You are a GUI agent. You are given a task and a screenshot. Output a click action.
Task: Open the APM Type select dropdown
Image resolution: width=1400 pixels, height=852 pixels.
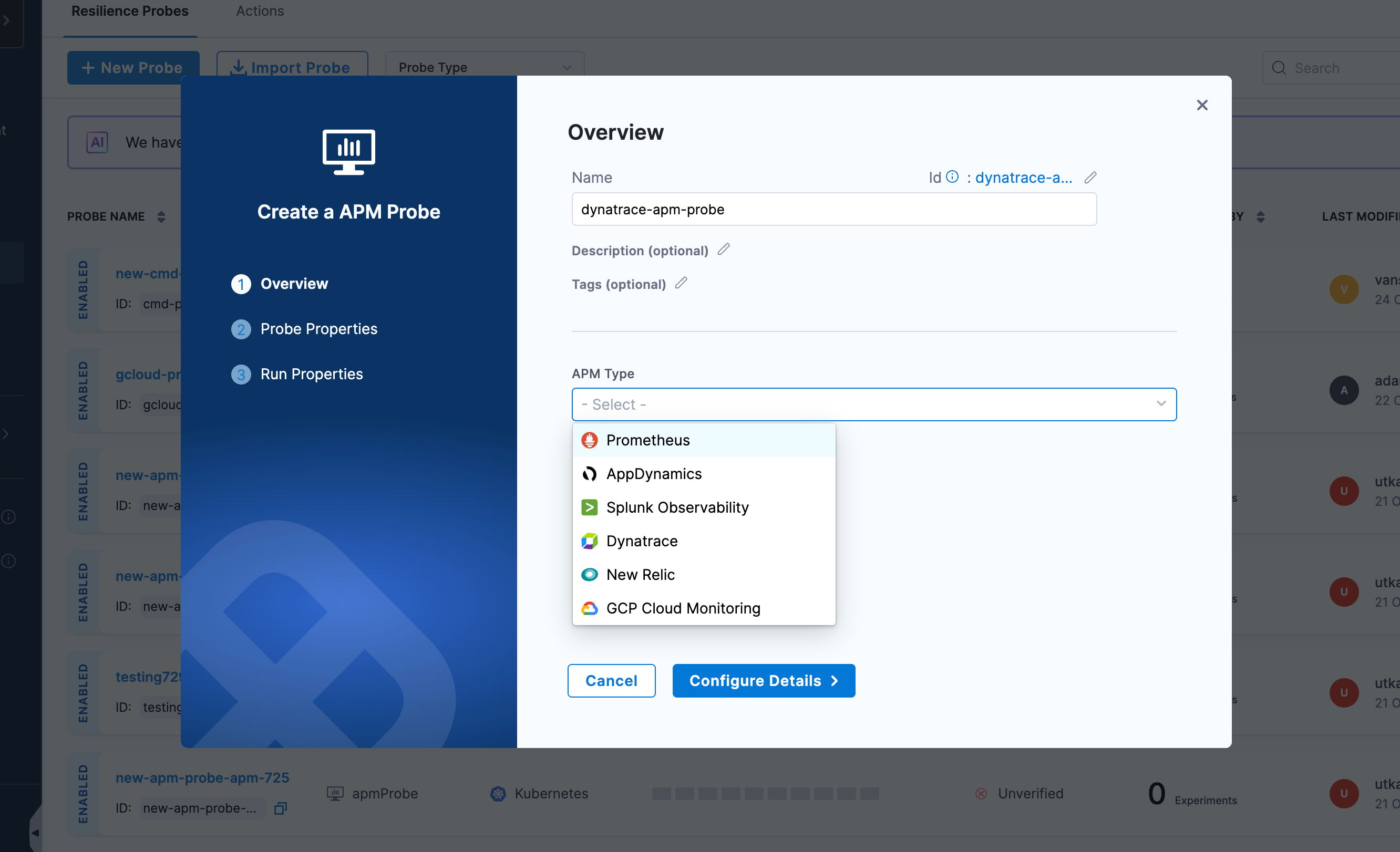[x=873, y=404]
